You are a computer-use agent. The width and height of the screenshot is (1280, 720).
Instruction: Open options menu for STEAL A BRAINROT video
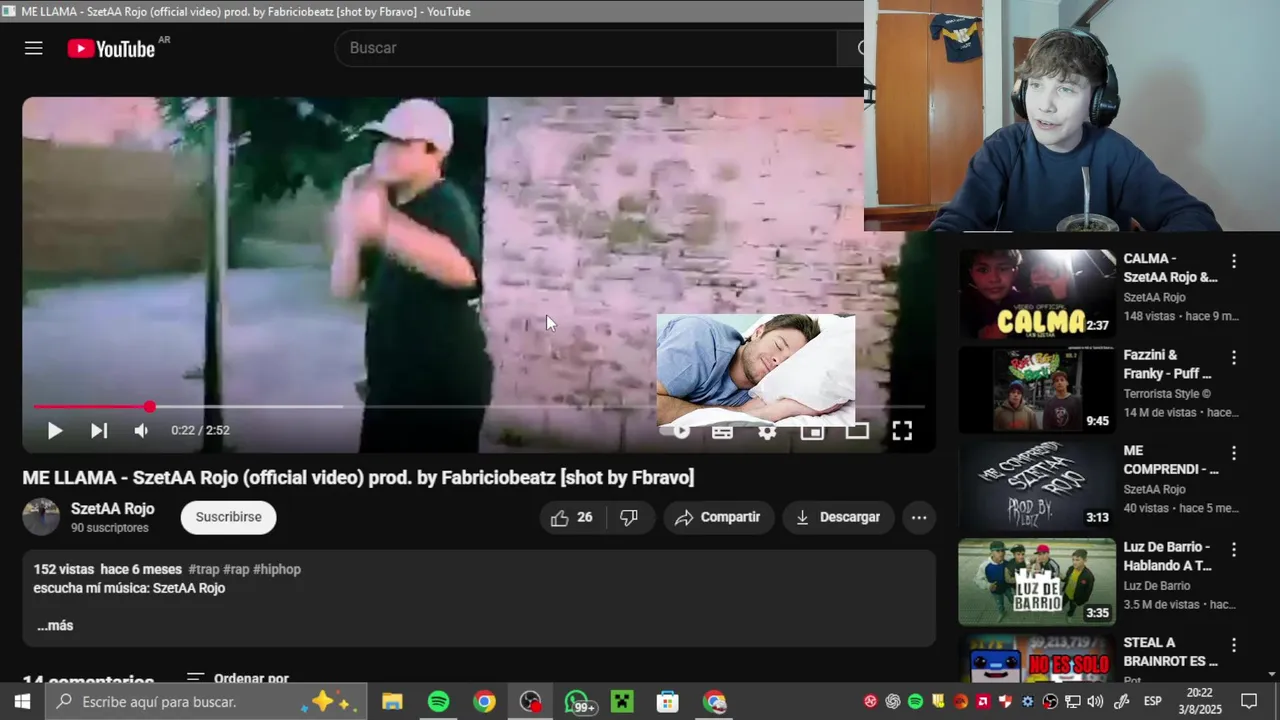(x=1234, y=645)
